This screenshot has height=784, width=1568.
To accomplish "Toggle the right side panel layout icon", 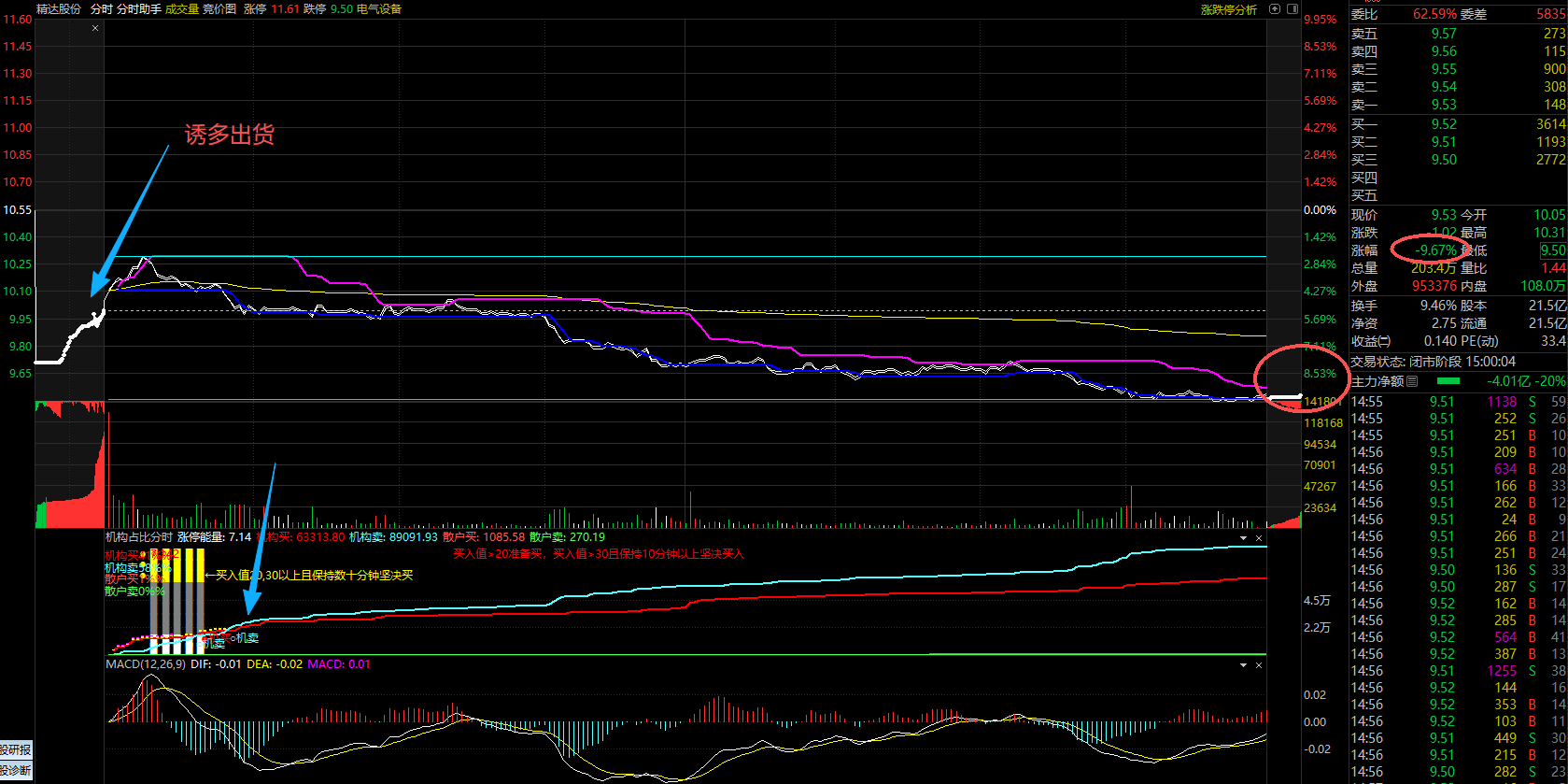I will click(1293, 9).
